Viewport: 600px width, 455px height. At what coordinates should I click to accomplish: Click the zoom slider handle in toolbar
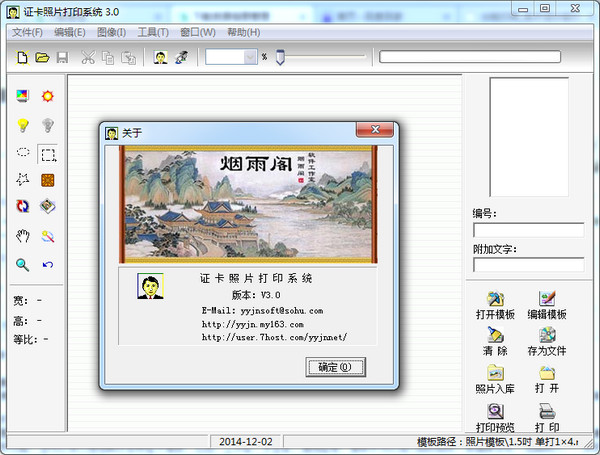tap(281, 57)
